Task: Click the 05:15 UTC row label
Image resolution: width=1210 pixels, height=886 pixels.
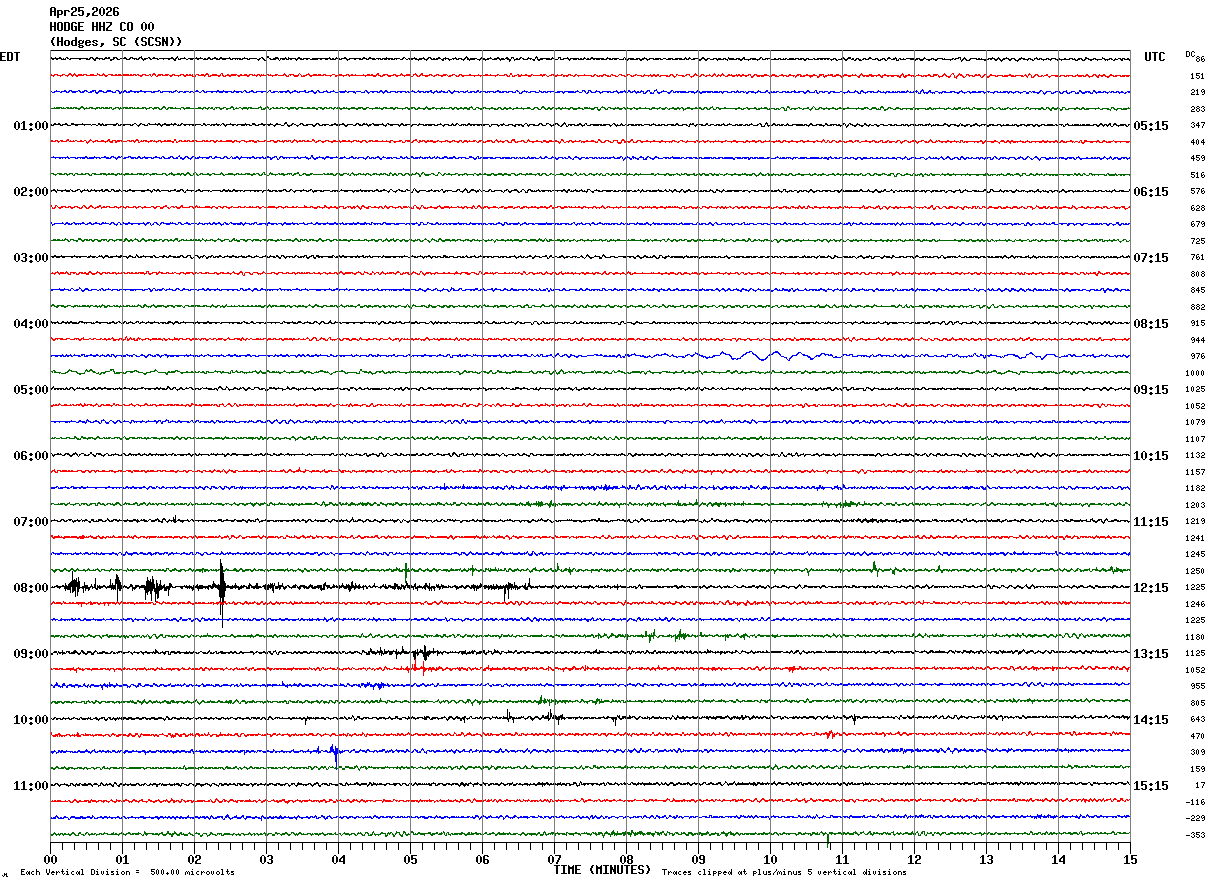Action: tap(1150, 126)
